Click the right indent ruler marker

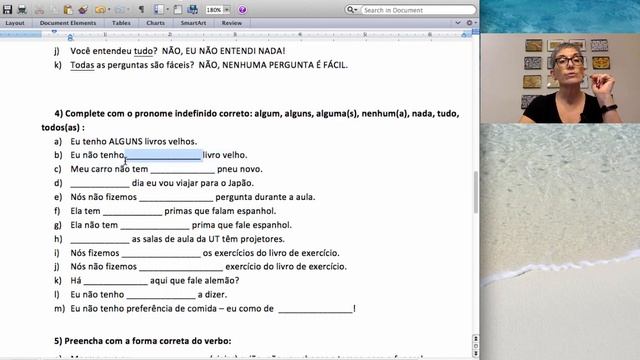[464, 36]
